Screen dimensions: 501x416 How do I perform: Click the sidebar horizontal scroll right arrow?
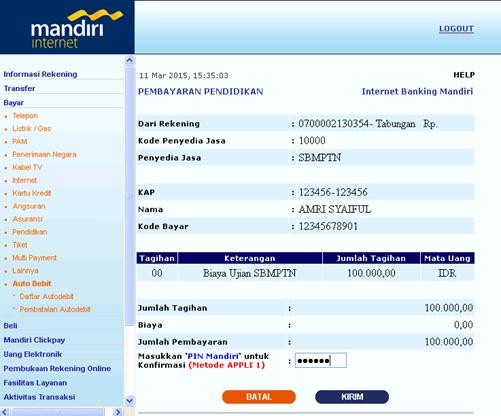(117, 412)
